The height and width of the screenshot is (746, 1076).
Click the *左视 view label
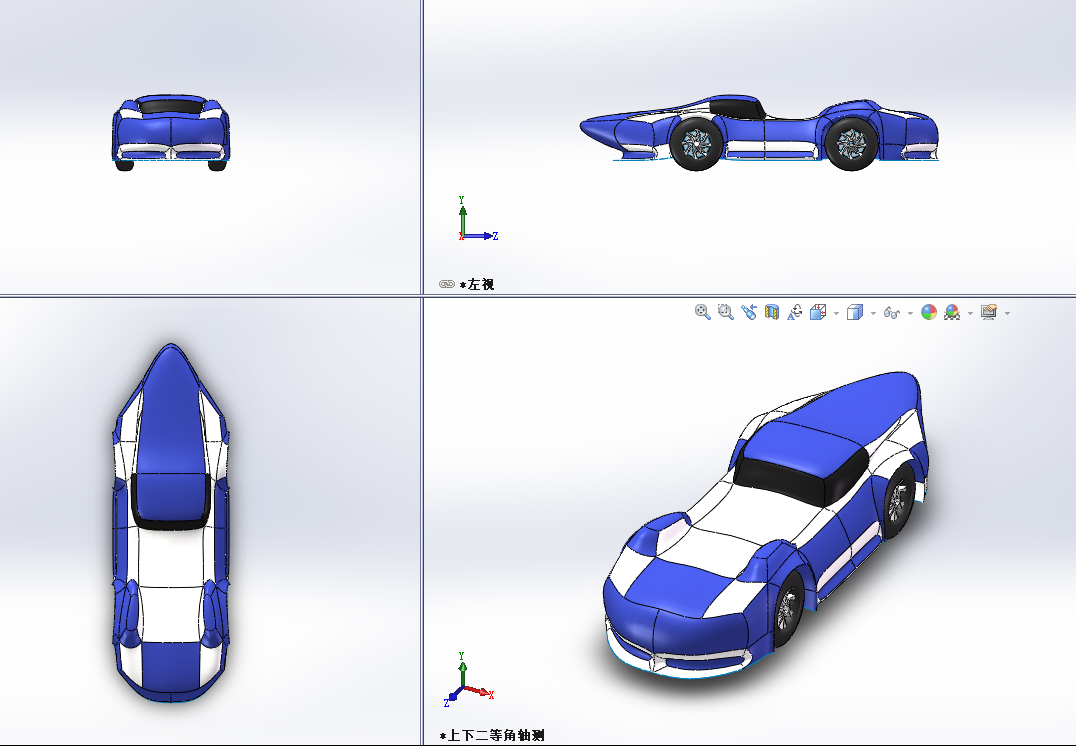(x=477, y=284)
